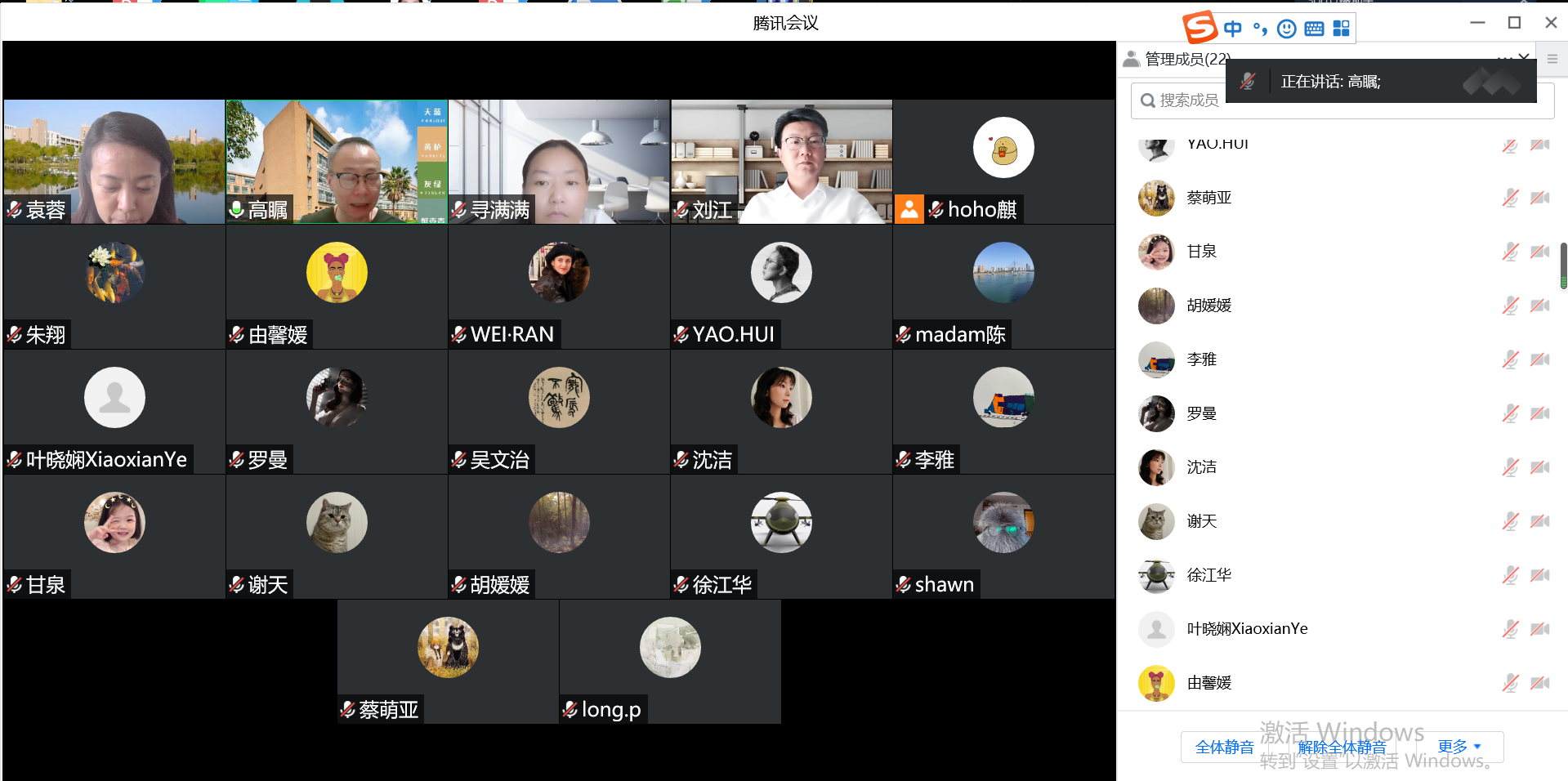Toggle Sogou punctuation mode icon
Screen dimensions: 1568x781
(x=1260, y=29)
